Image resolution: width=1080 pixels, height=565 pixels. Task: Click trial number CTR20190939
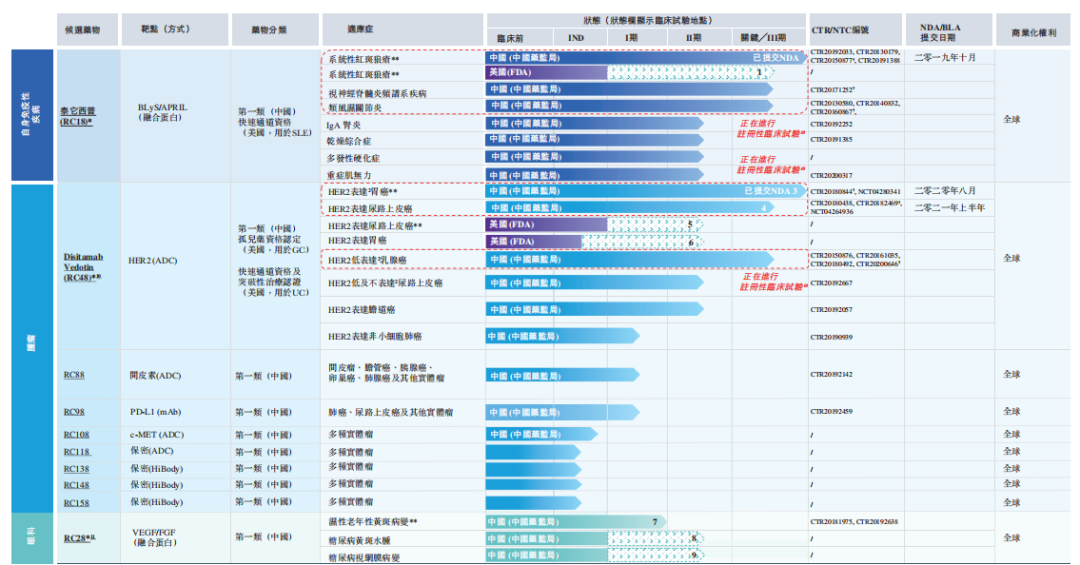pyautogui.click(x=831, y=338)
